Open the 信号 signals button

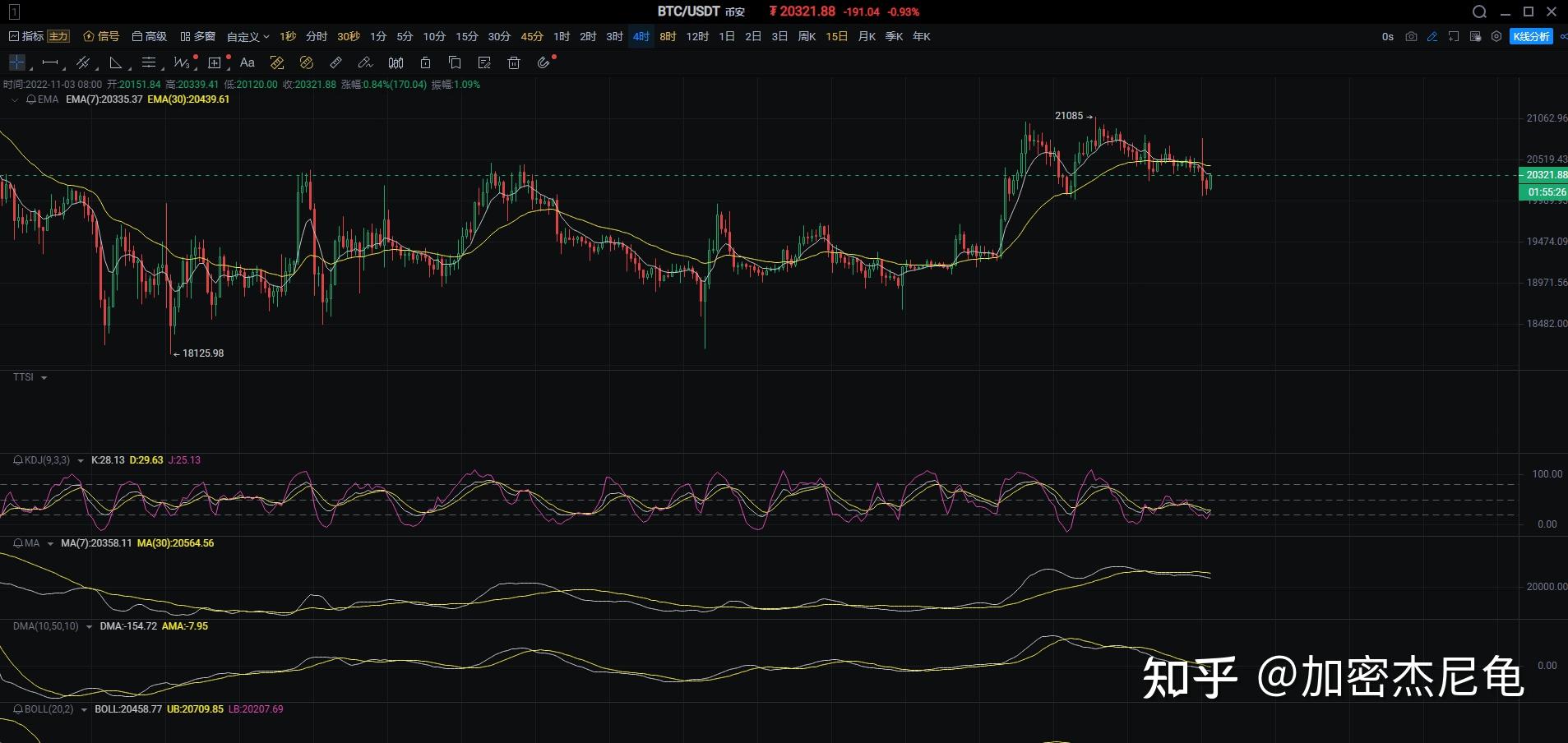tap(101, 36)
